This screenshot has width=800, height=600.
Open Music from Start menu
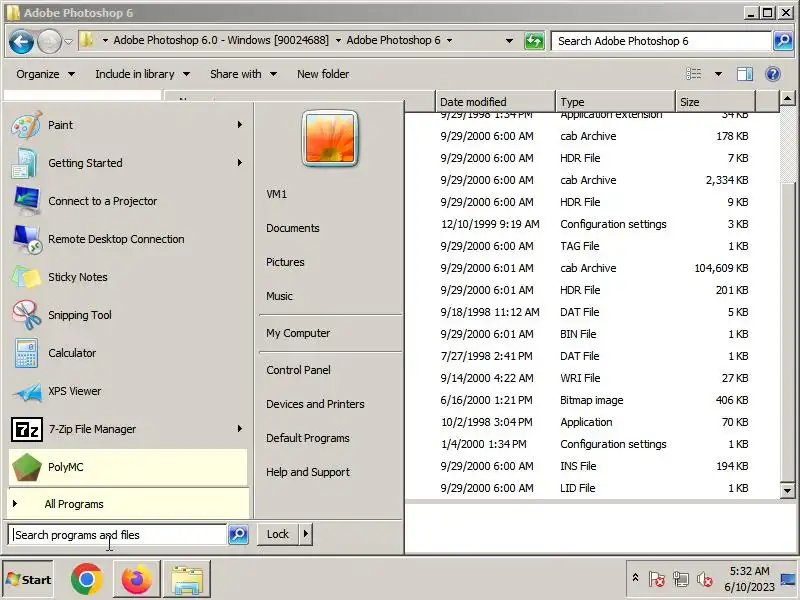[x=279, y=296]
